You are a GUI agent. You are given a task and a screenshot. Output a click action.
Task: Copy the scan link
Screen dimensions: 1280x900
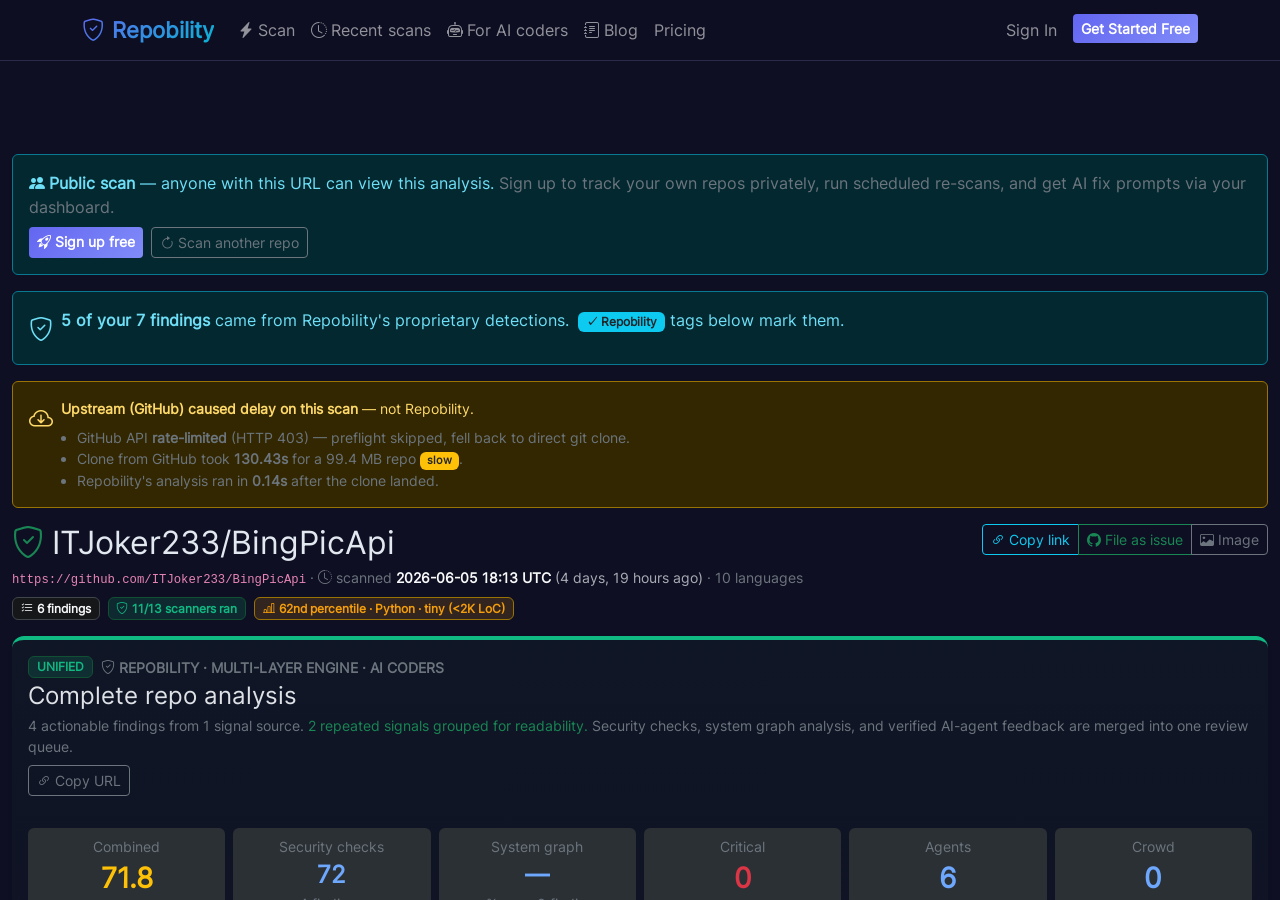tap(1030, 539)
